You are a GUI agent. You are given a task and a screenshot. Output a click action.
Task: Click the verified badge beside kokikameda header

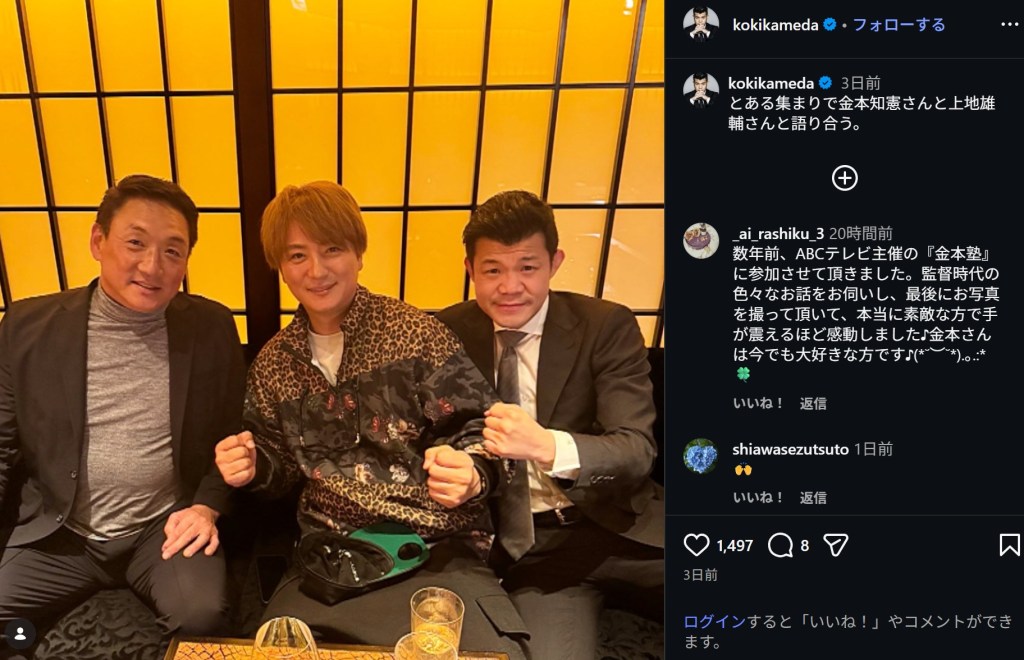pos(829,25)
